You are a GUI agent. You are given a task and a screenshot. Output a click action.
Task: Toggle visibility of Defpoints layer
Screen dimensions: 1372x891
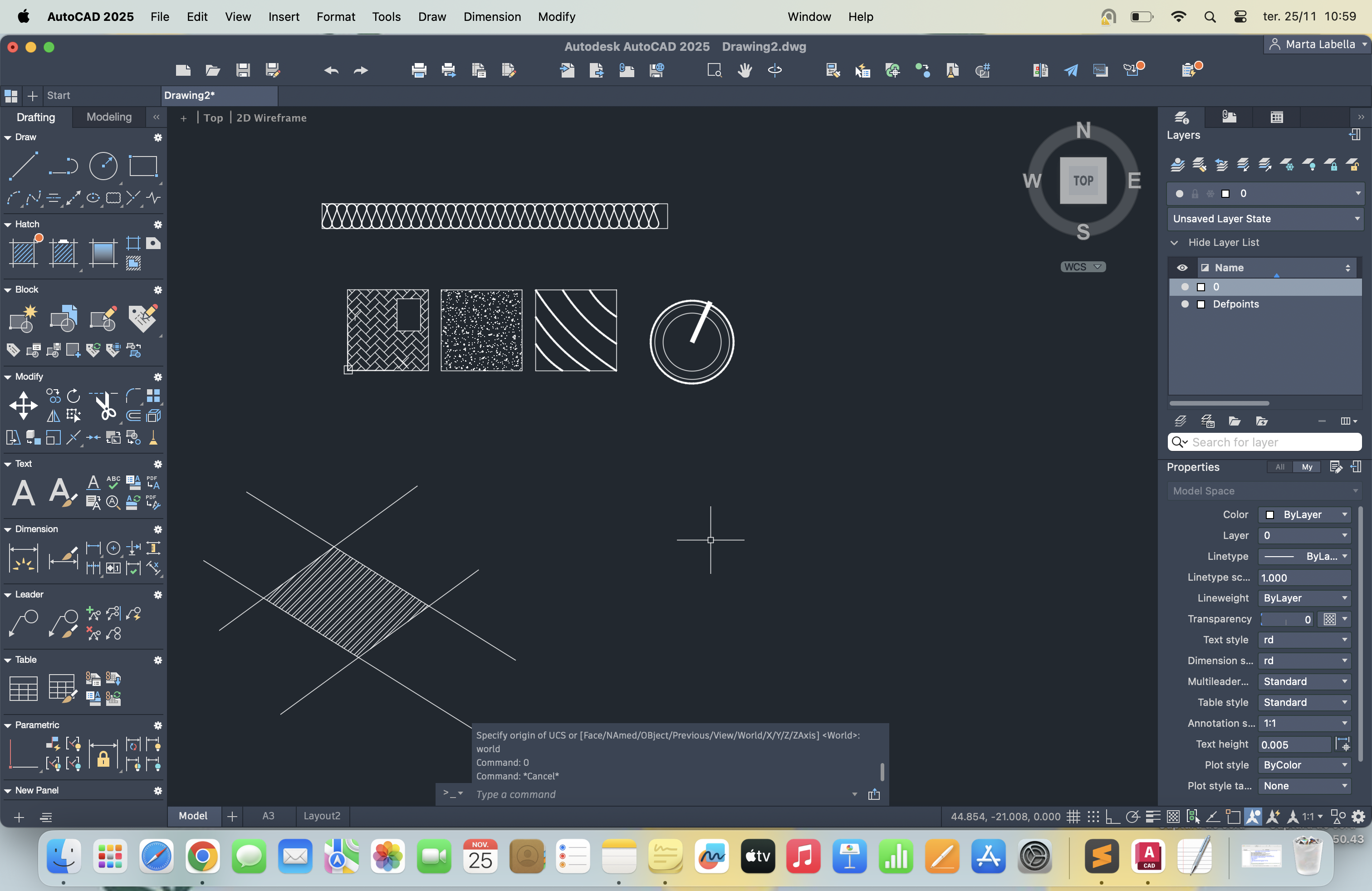click(x=1185, y=304)
